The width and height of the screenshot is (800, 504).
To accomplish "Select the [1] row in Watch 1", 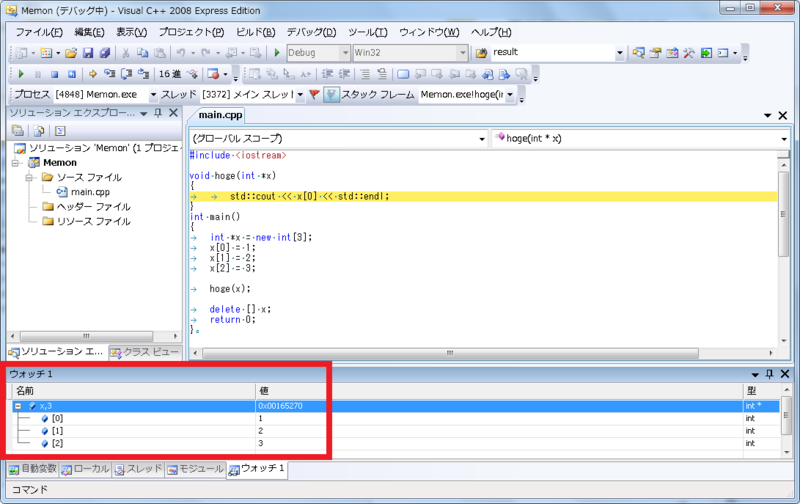I will 396,431.
